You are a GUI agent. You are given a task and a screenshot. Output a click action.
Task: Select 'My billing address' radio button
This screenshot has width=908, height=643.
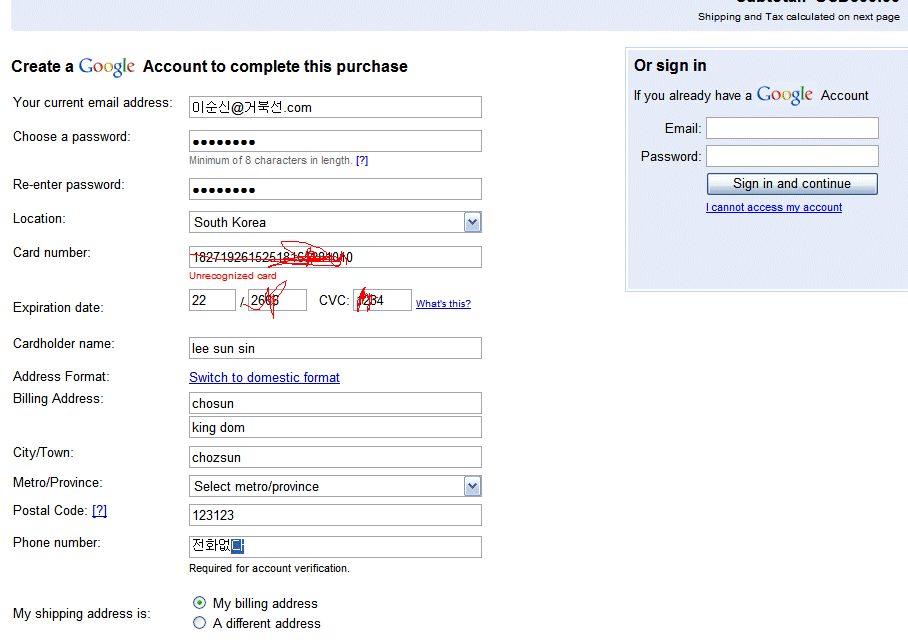200,603
